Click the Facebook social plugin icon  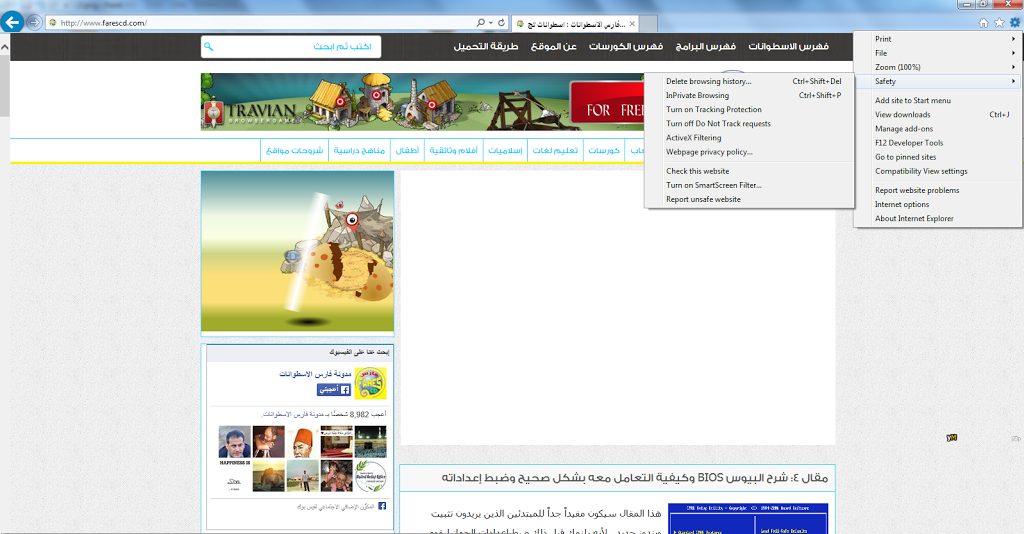coord(382,506)
